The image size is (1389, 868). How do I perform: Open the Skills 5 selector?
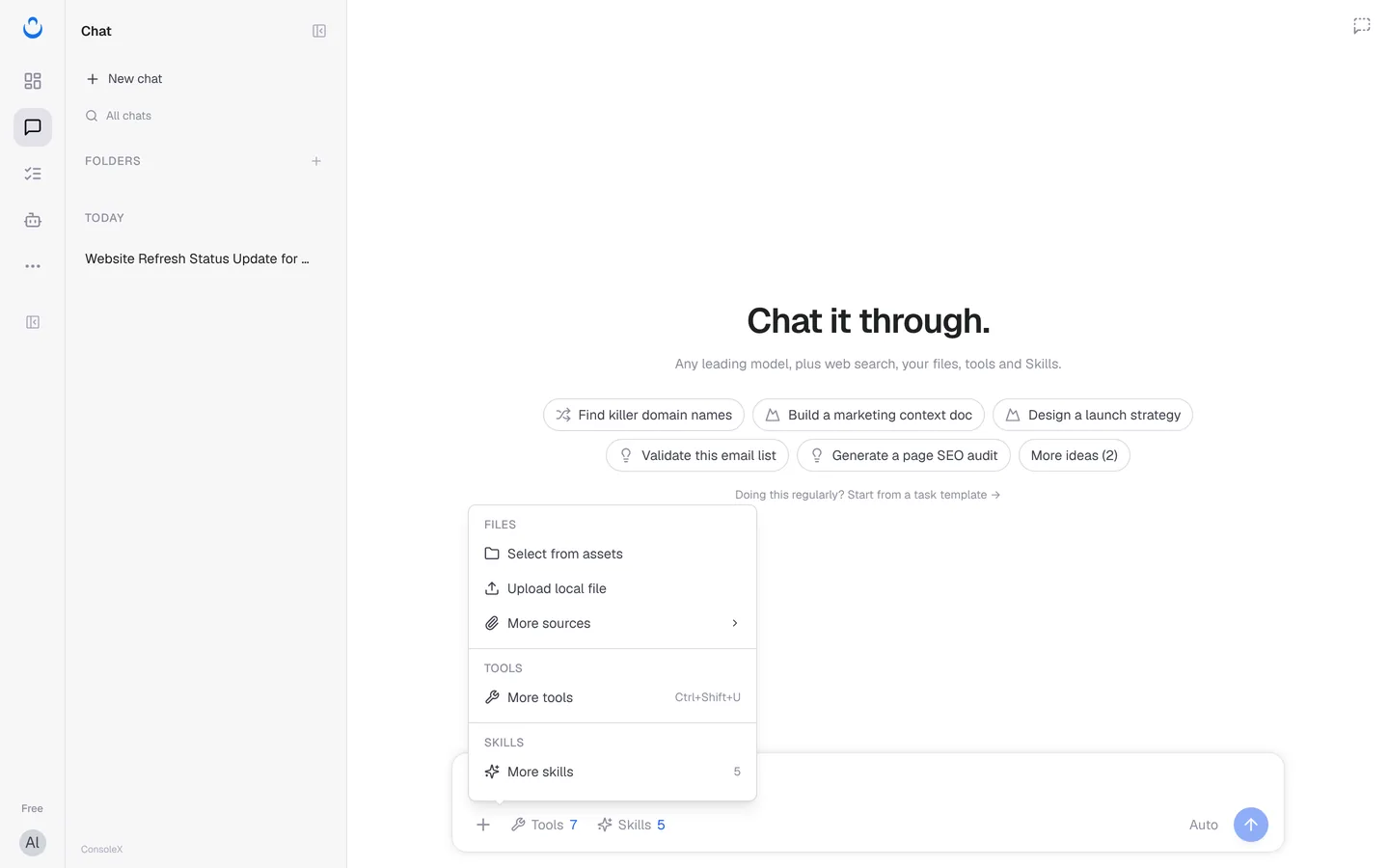point(632,825)
